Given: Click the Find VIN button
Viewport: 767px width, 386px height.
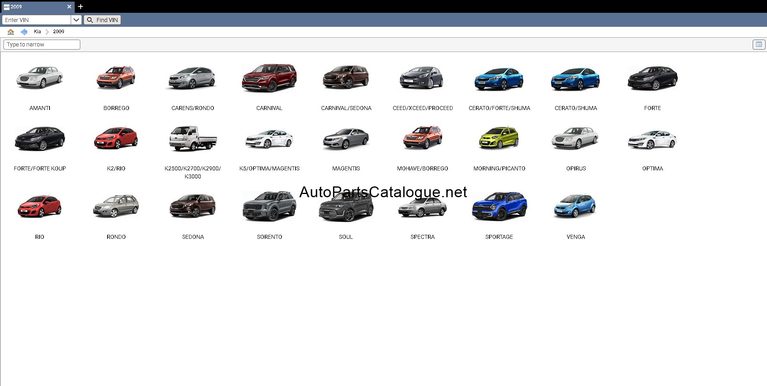Looking at the screenshot, I should pos(102,20).
